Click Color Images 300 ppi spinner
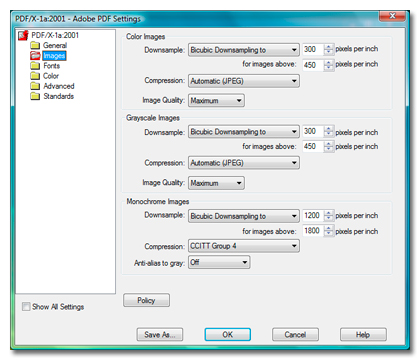The height and width of the screenshot is (360, 420). 328,49
